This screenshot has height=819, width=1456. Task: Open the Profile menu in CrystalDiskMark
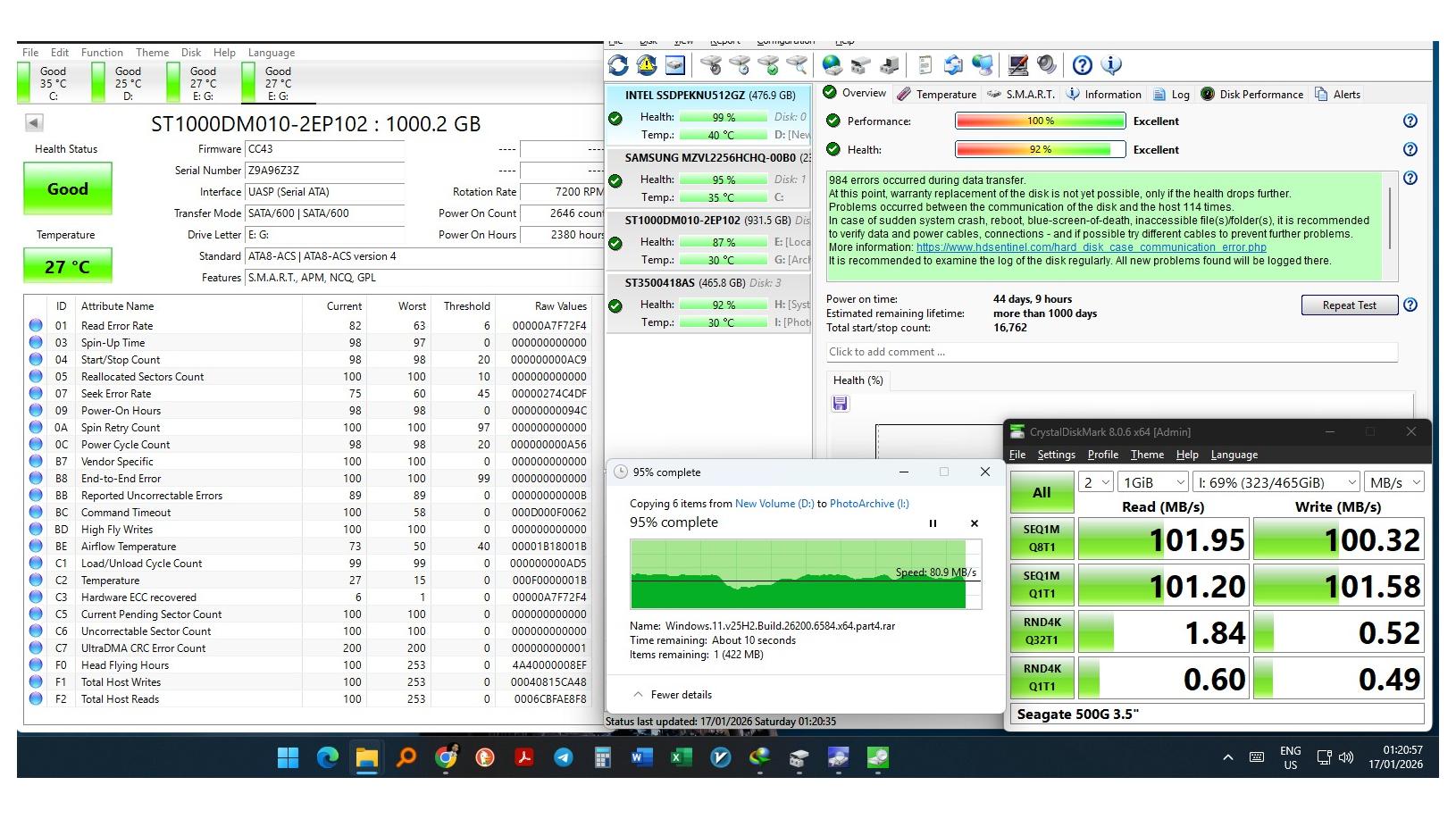click(1102, 455)
